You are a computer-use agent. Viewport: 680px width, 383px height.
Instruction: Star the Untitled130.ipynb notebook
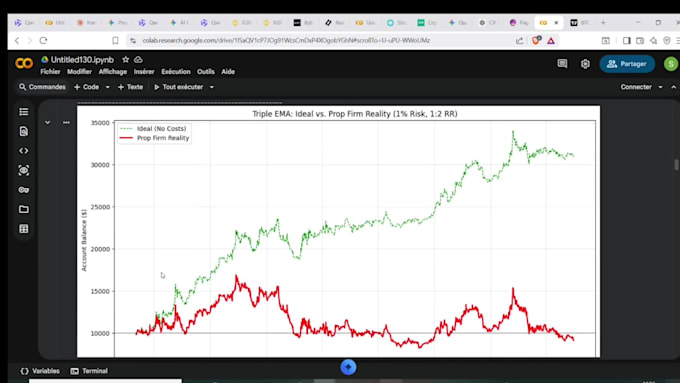click(125, 59)
